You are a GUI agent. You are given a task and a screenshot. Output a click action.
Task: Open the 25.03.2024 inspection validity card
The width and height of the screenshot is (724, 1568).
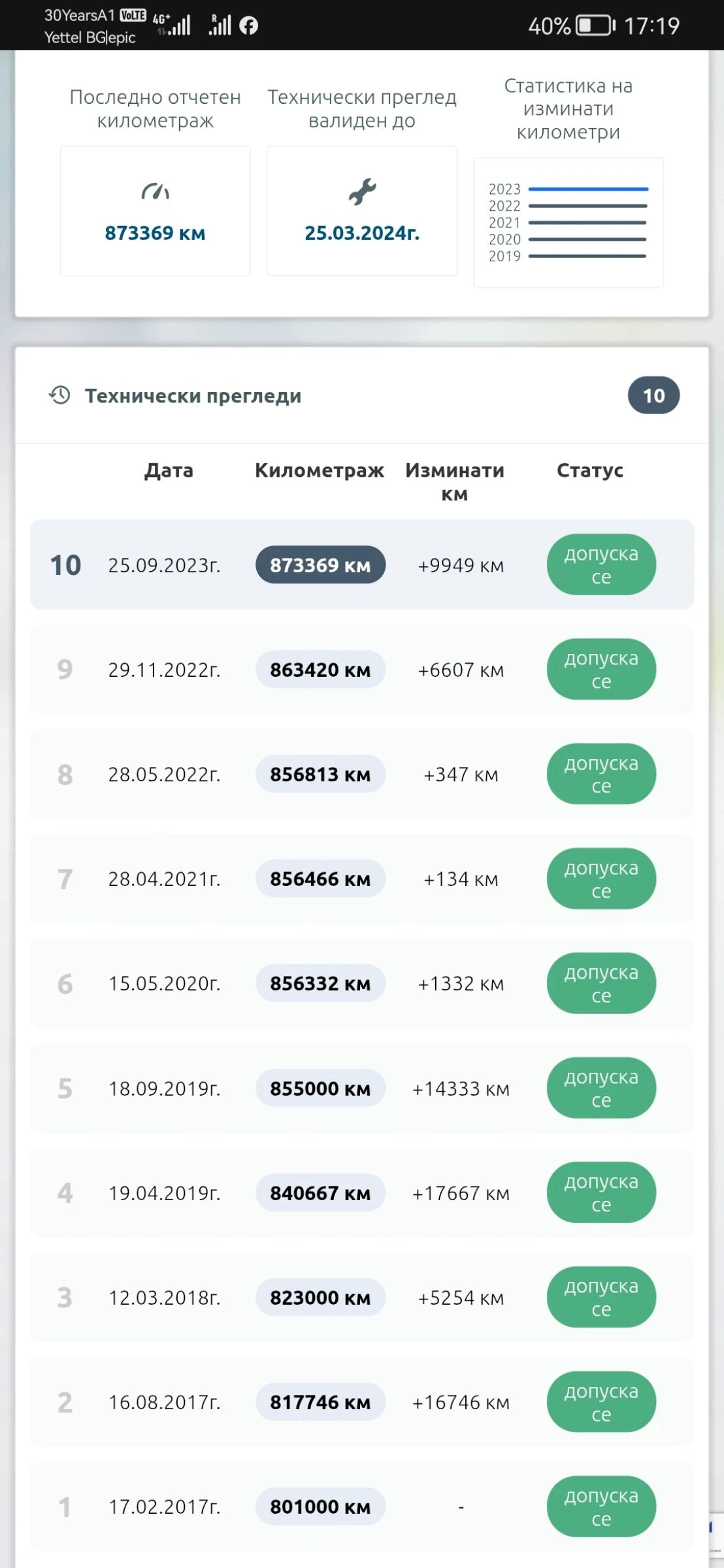click(x=362, y=211)
